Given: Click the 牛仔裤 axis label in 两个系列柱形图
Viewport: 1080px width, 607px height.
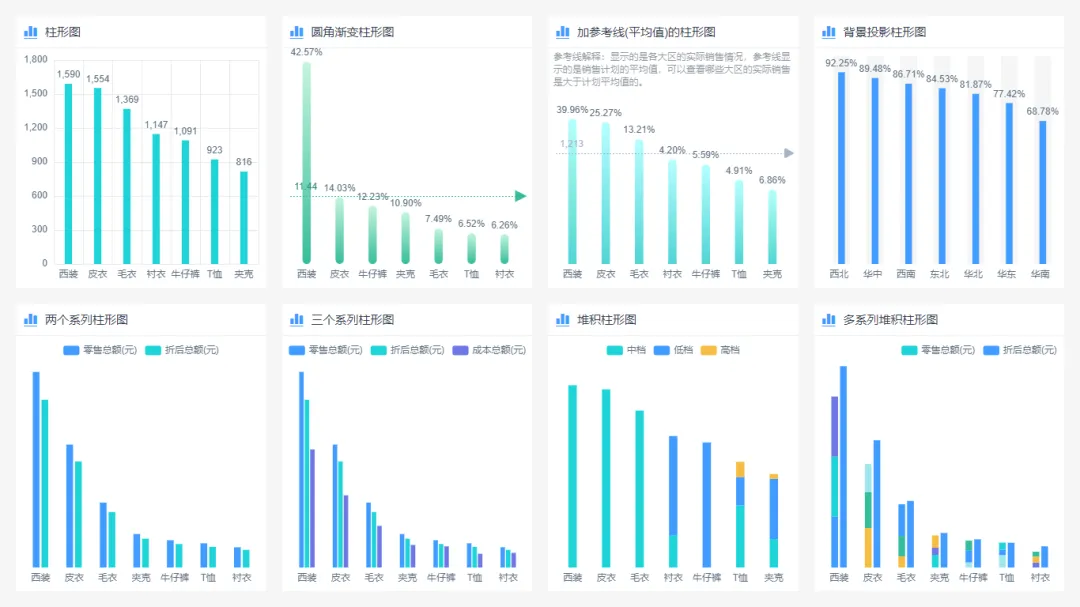Looking at the screenshot, I should 175,577.
